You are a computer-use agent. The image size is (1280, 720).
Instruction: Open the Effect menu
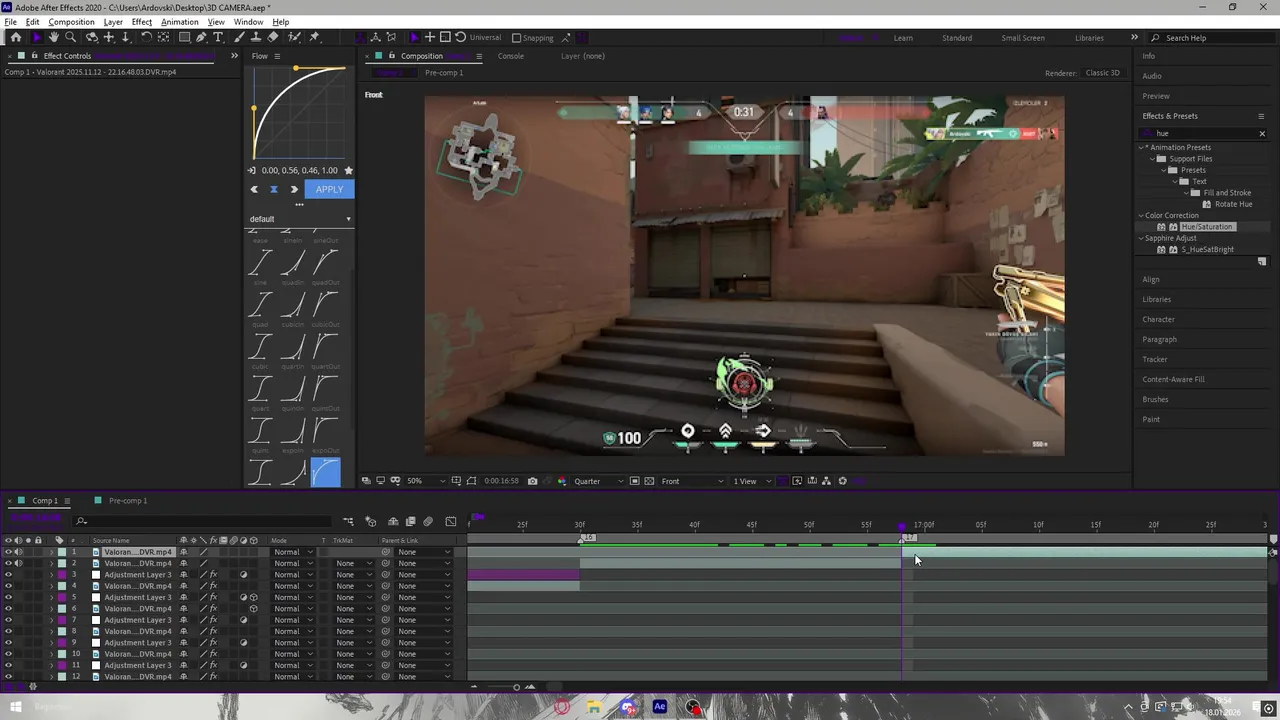coord(142,22)
